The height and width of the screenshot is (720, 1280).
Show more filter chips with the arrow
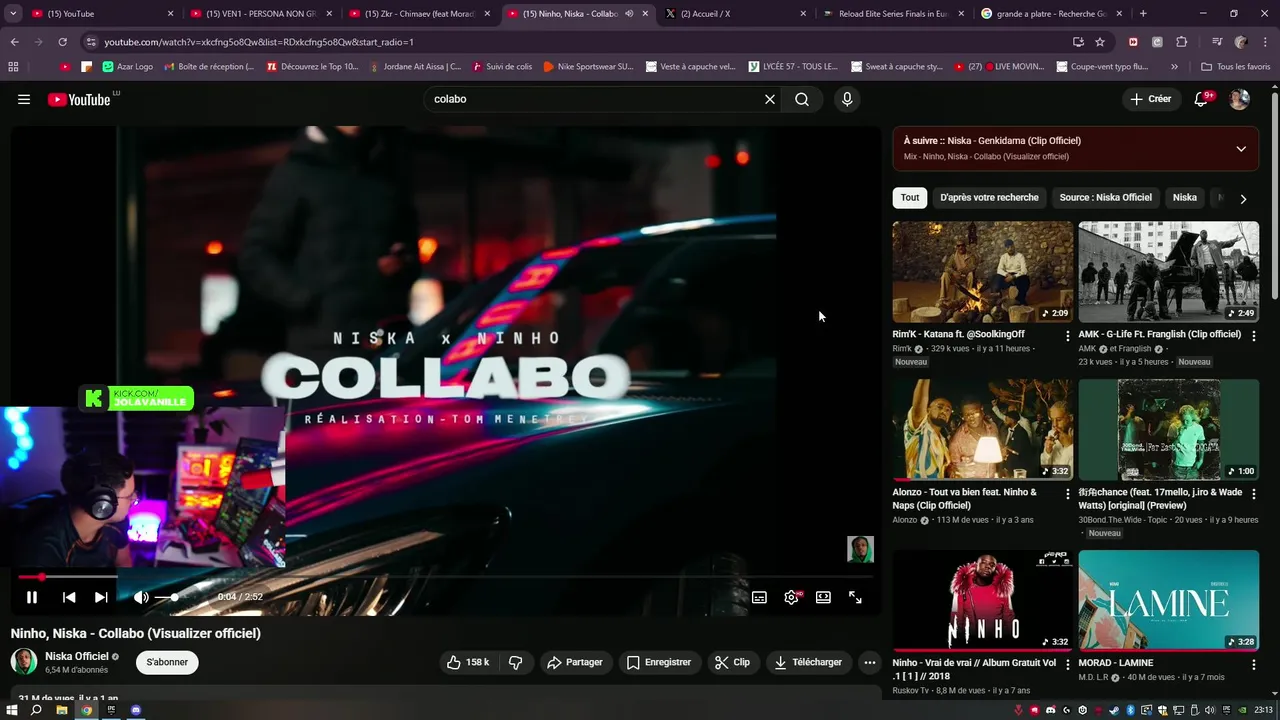point(1243,199)
